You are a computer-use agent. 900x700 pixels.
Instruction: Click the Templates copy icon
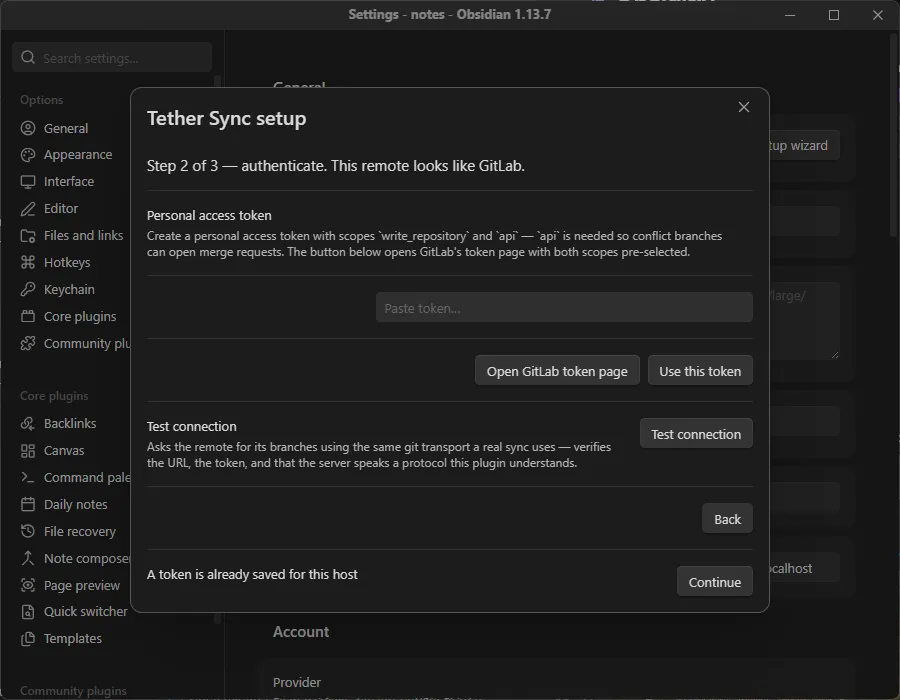coord(28,639)
